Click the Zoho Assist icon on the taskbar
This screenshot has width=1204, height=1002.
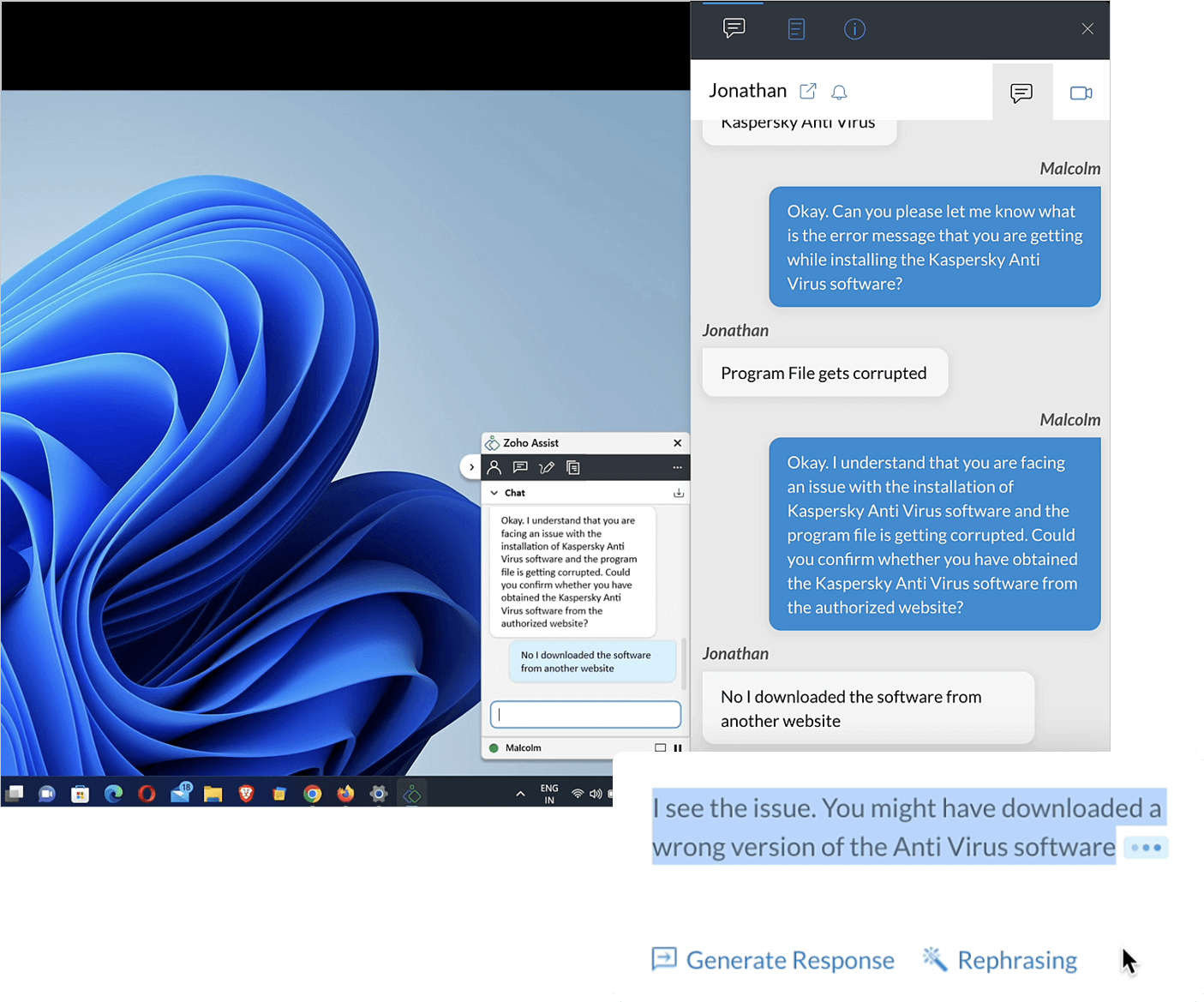coord(412,795)
